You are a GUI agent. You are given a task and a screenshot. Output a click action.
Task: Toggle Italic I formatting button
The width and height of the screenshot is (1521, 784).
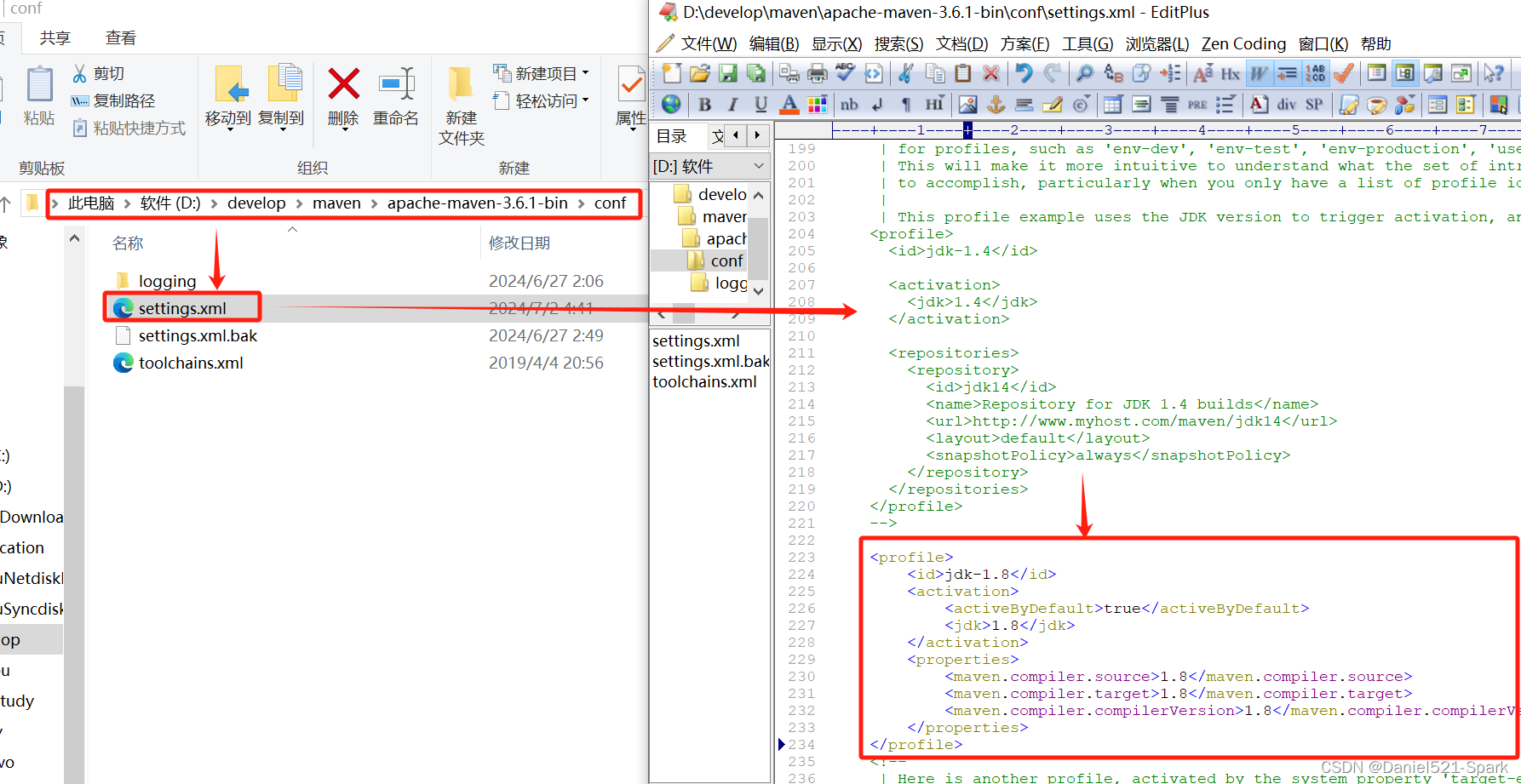pos(732,105)
